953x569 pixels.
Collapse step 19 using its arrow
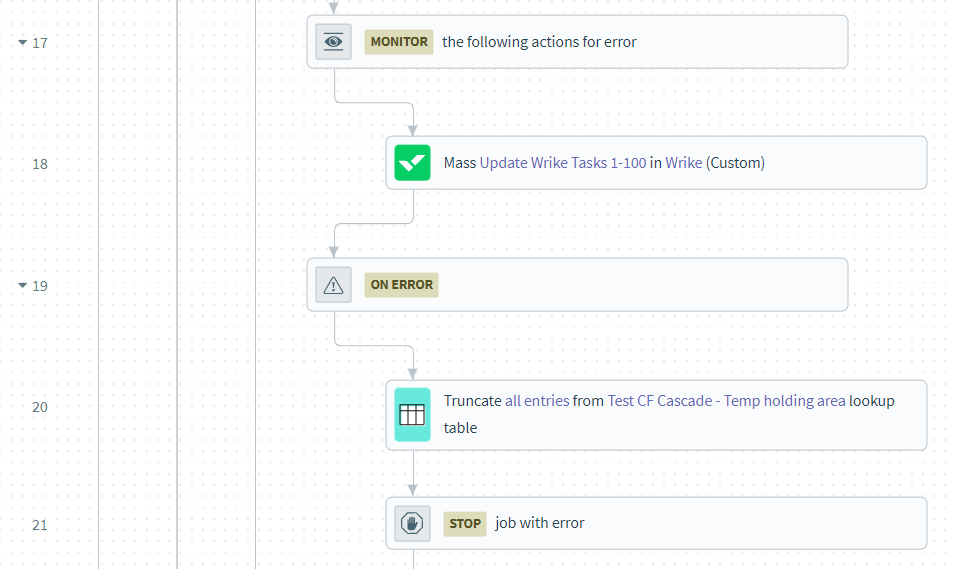[x=22, y=286]
